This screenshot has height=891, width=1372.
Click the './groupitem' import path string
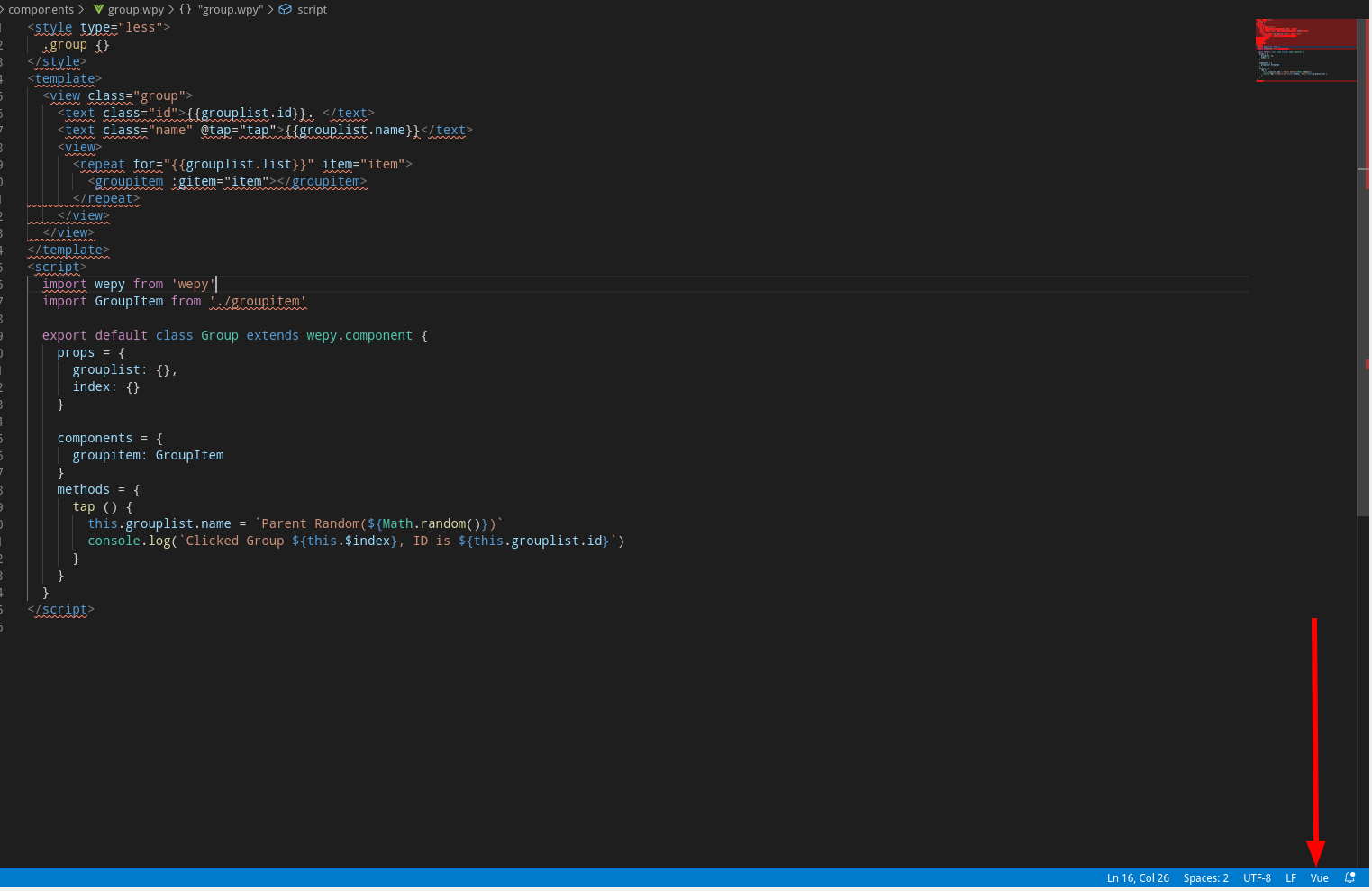coord(258,301)
